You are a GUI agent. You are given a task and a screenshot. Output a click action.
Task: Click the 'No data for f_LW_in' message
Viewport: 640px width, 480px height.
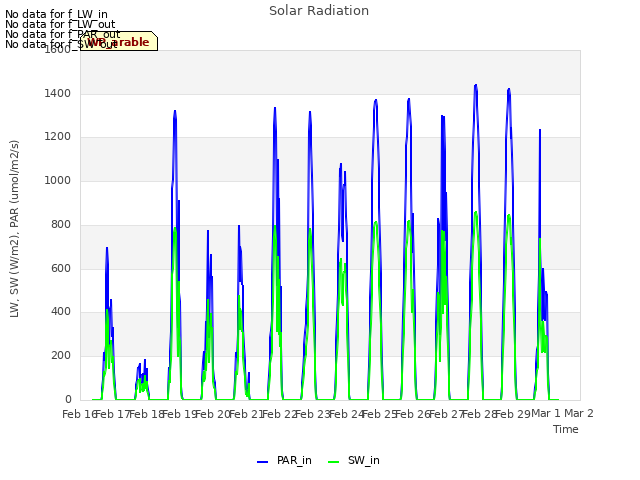tap(56, 14)
